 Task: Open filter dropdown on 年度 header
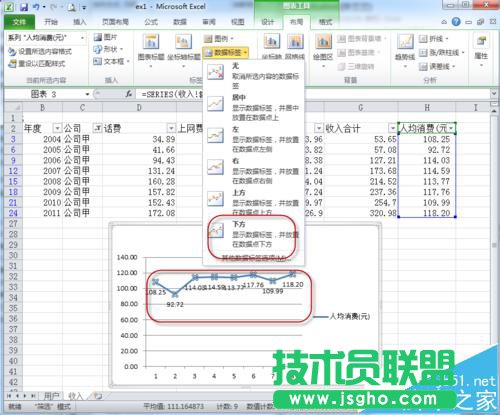tap(57, 128)
